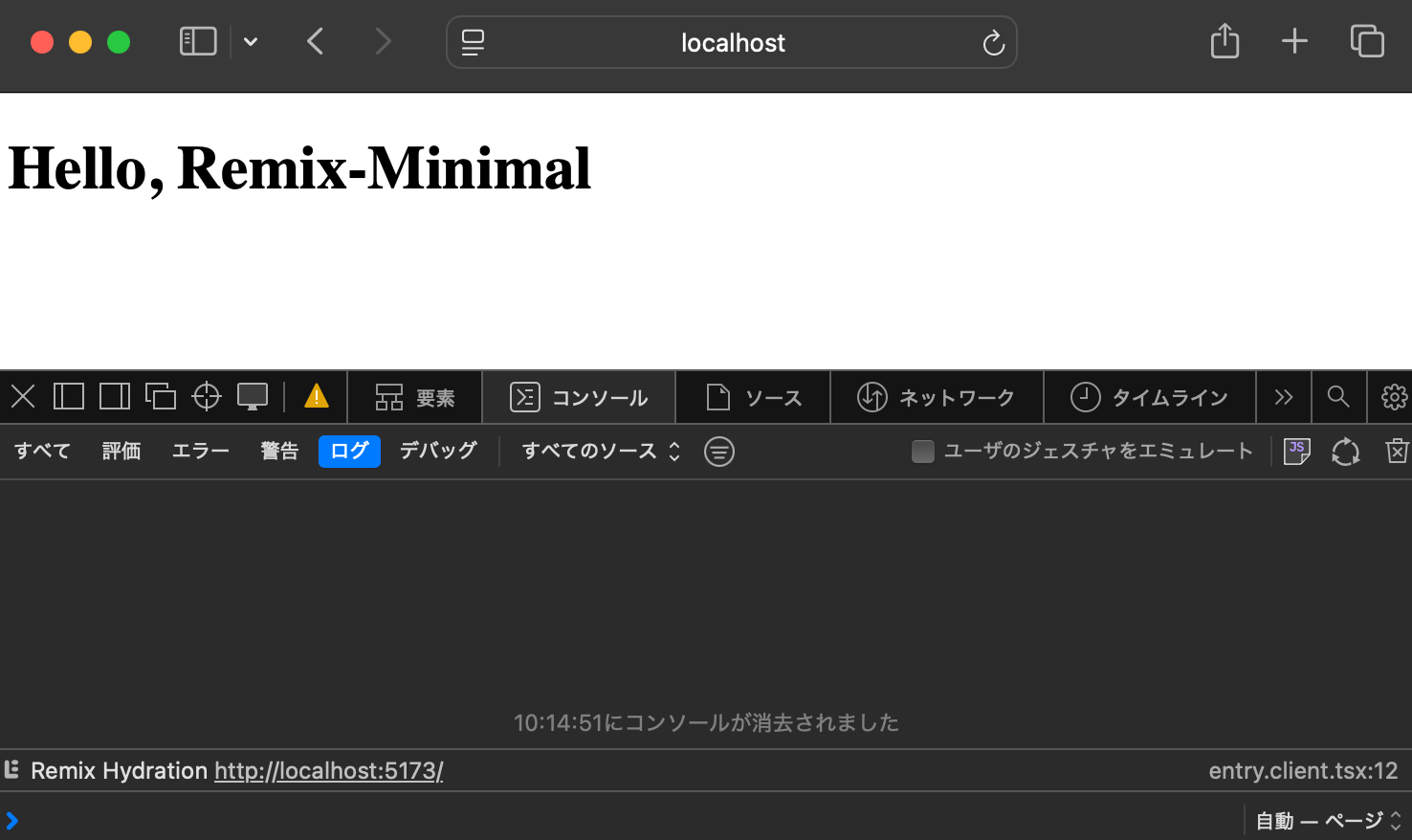The height and width of the screenshot is (840, 1412).
Task: Close the Web Inspector panel
Action: pos(23,396)
